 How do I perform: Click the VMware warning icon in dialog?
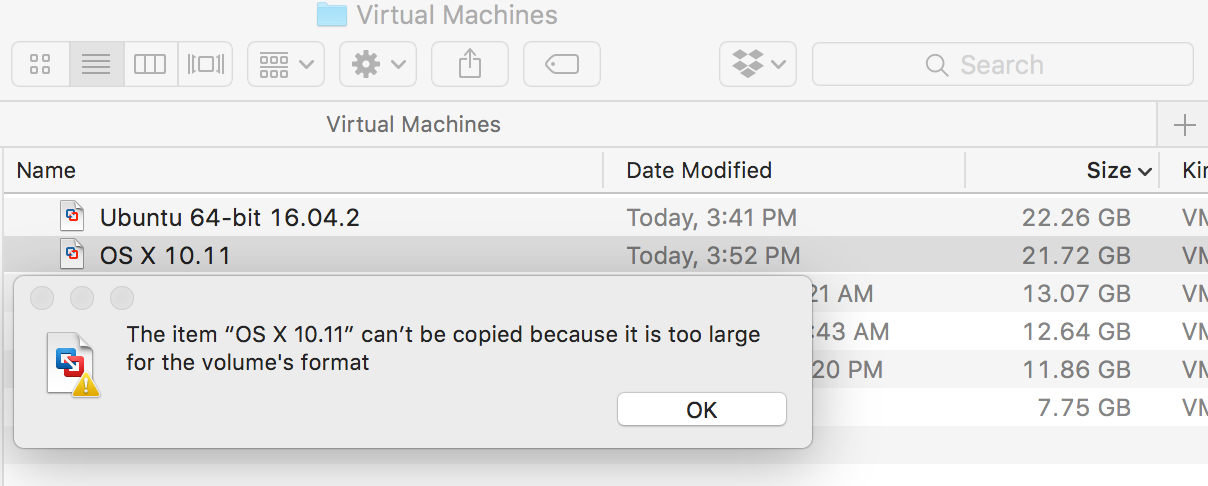coord(73,364)
